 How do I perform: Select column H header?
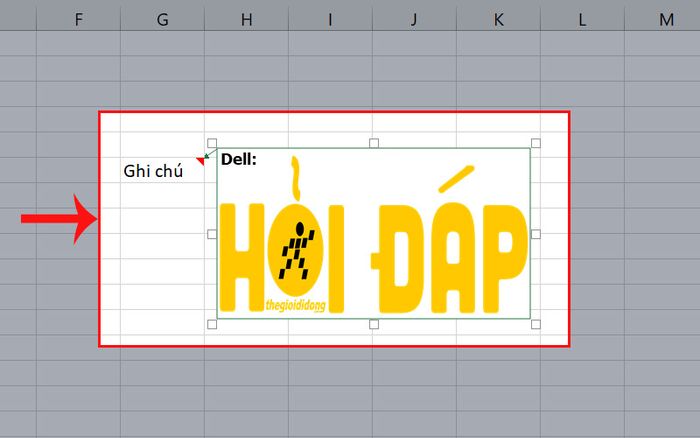pos(246,20)
